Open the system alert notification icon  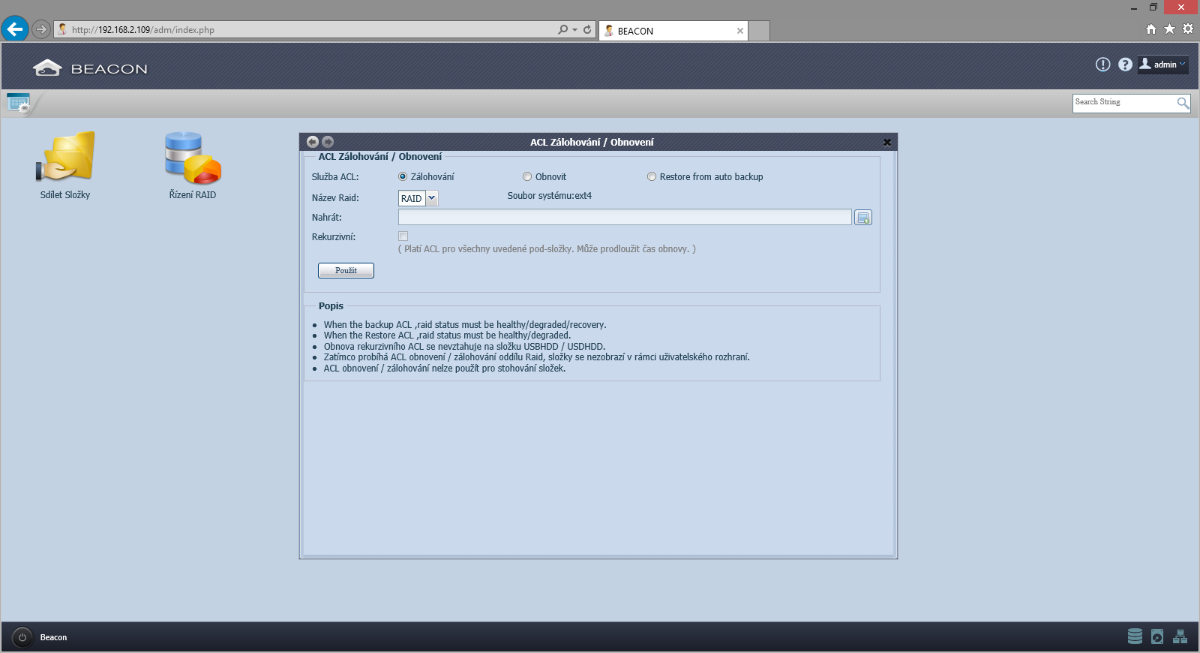[x=1103, y=65]
